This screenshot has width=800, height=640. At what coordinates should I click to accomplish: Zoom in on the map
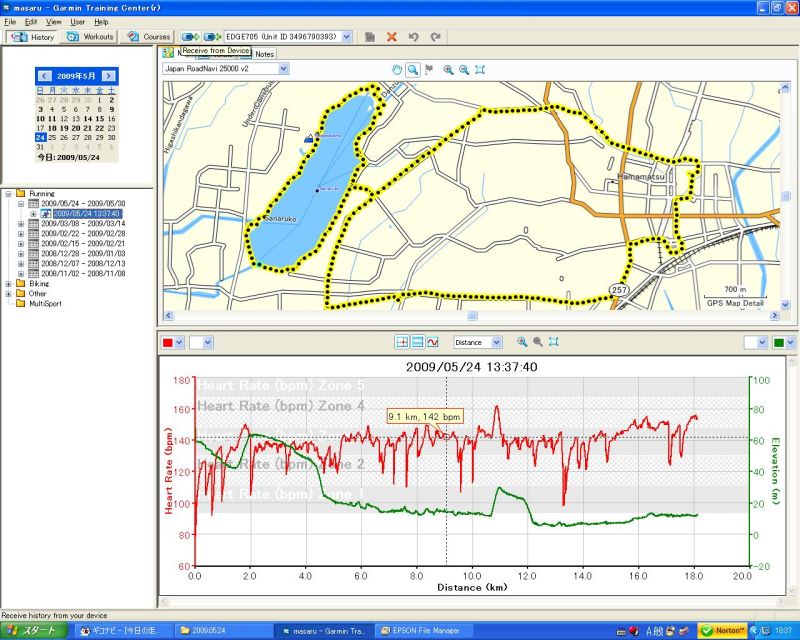coord(448,70)
